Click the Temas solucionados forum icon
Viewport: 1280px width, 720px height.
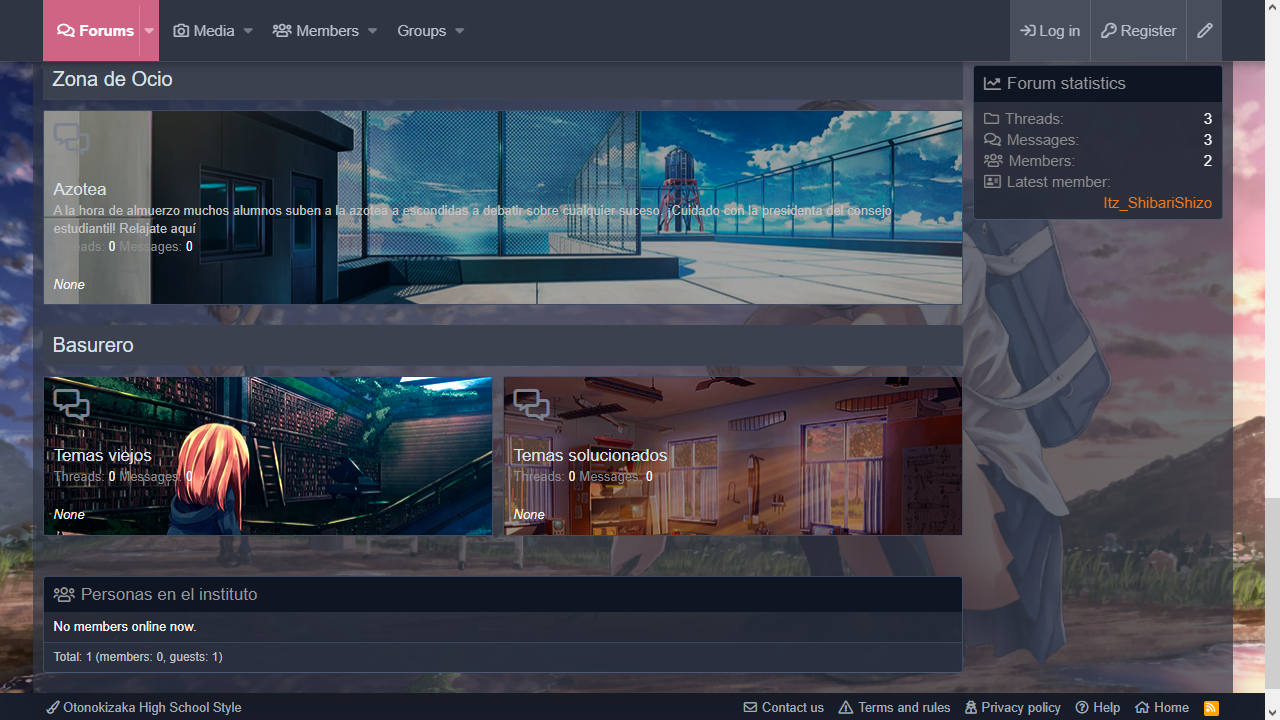531,404
